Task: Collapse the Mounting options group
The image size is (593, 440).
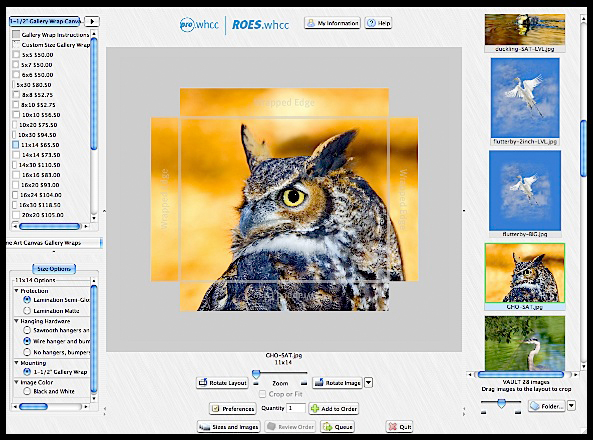Action: [x=16, y=362]
